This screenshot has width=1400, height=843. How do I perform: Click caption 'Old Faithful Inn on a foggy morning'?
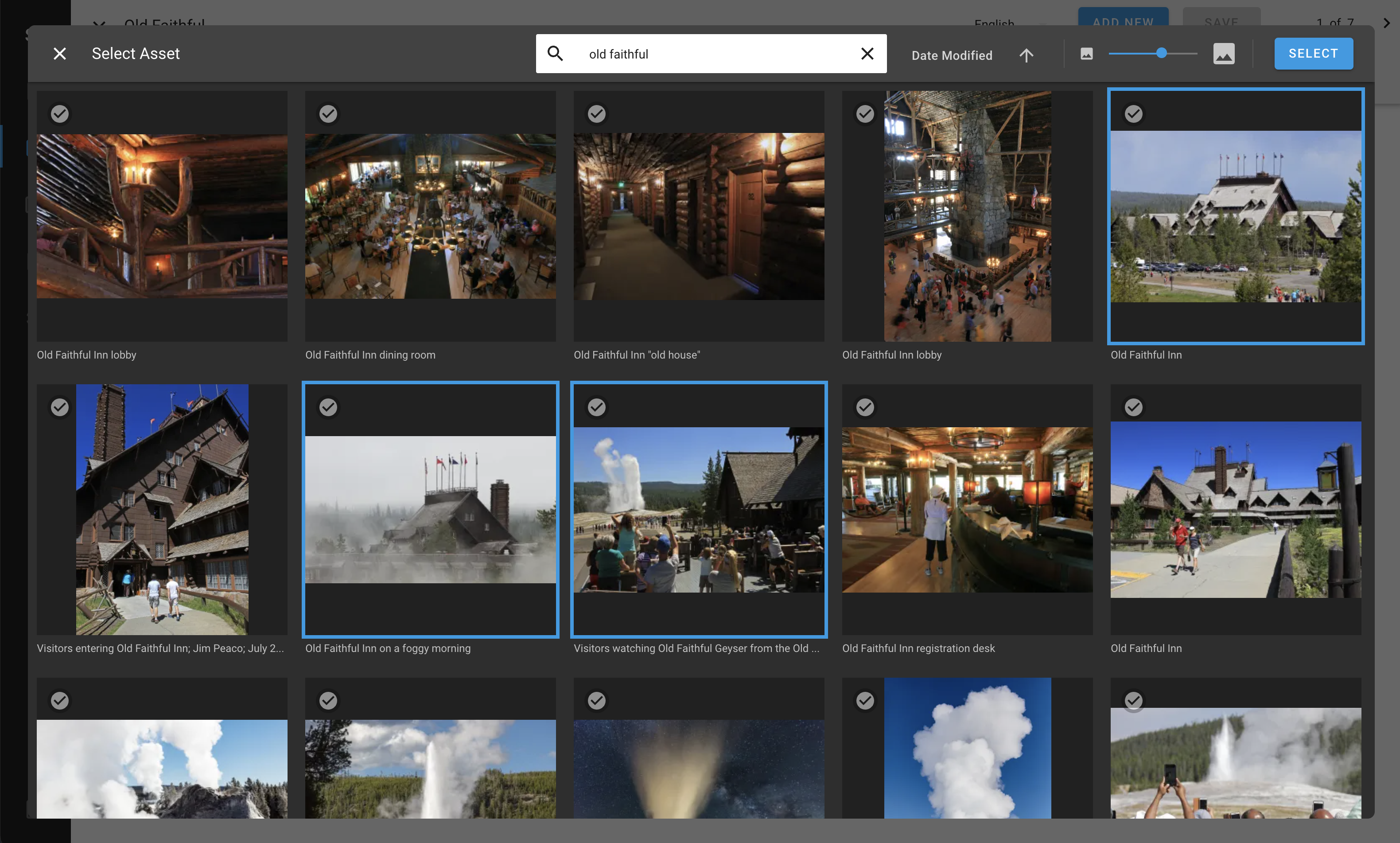pos(388,648)
